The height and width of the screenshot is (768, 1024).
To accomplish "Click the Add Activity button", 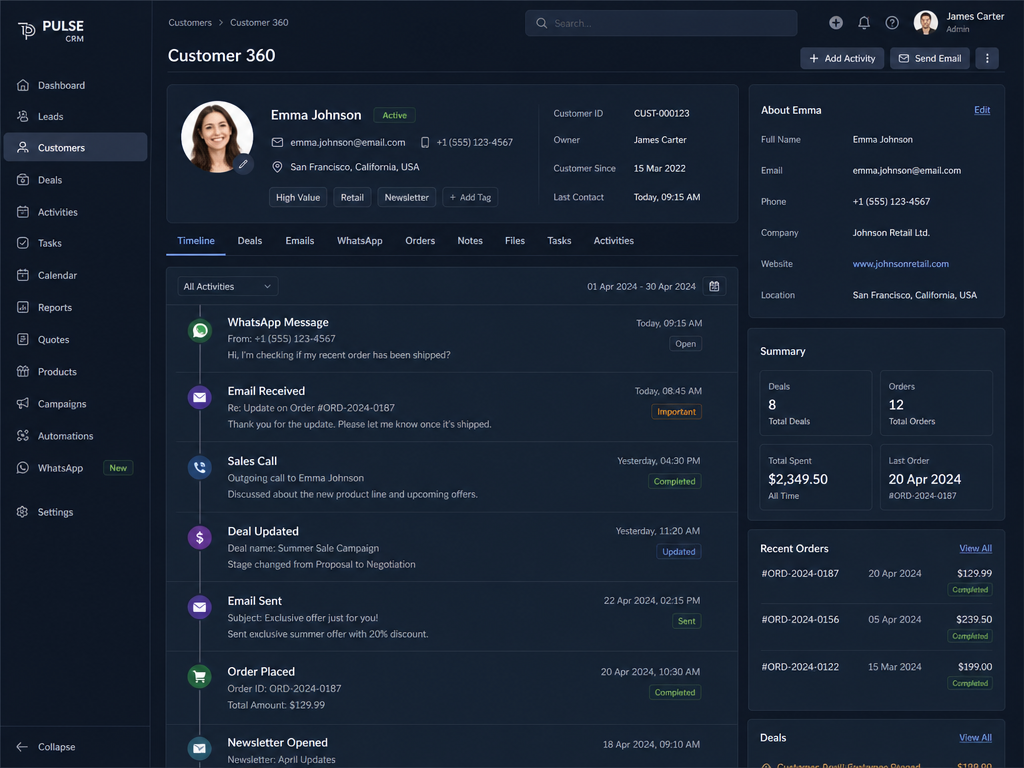I will pos(842,58).
